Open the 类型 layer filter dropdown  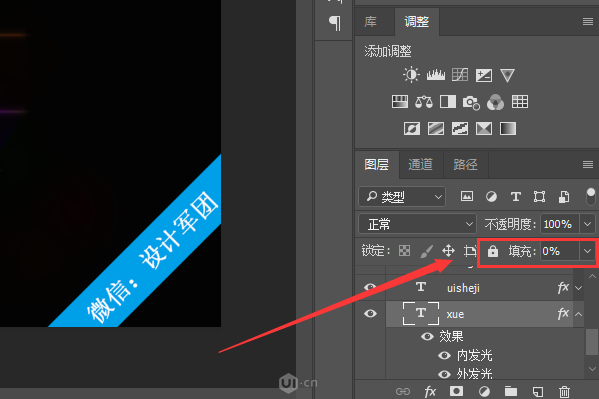(x=402, y=196)
